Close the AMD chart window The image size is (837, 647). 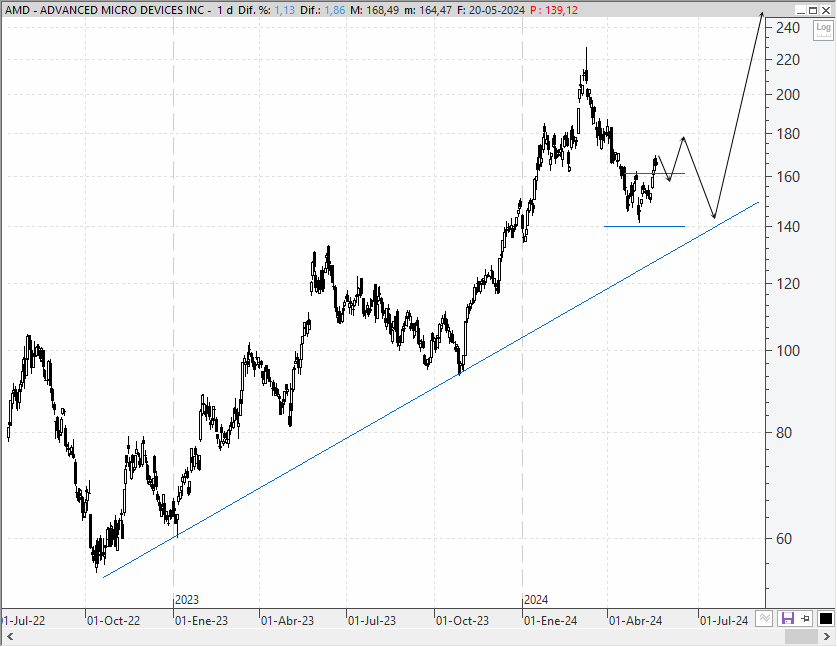[x=826, y=10]
